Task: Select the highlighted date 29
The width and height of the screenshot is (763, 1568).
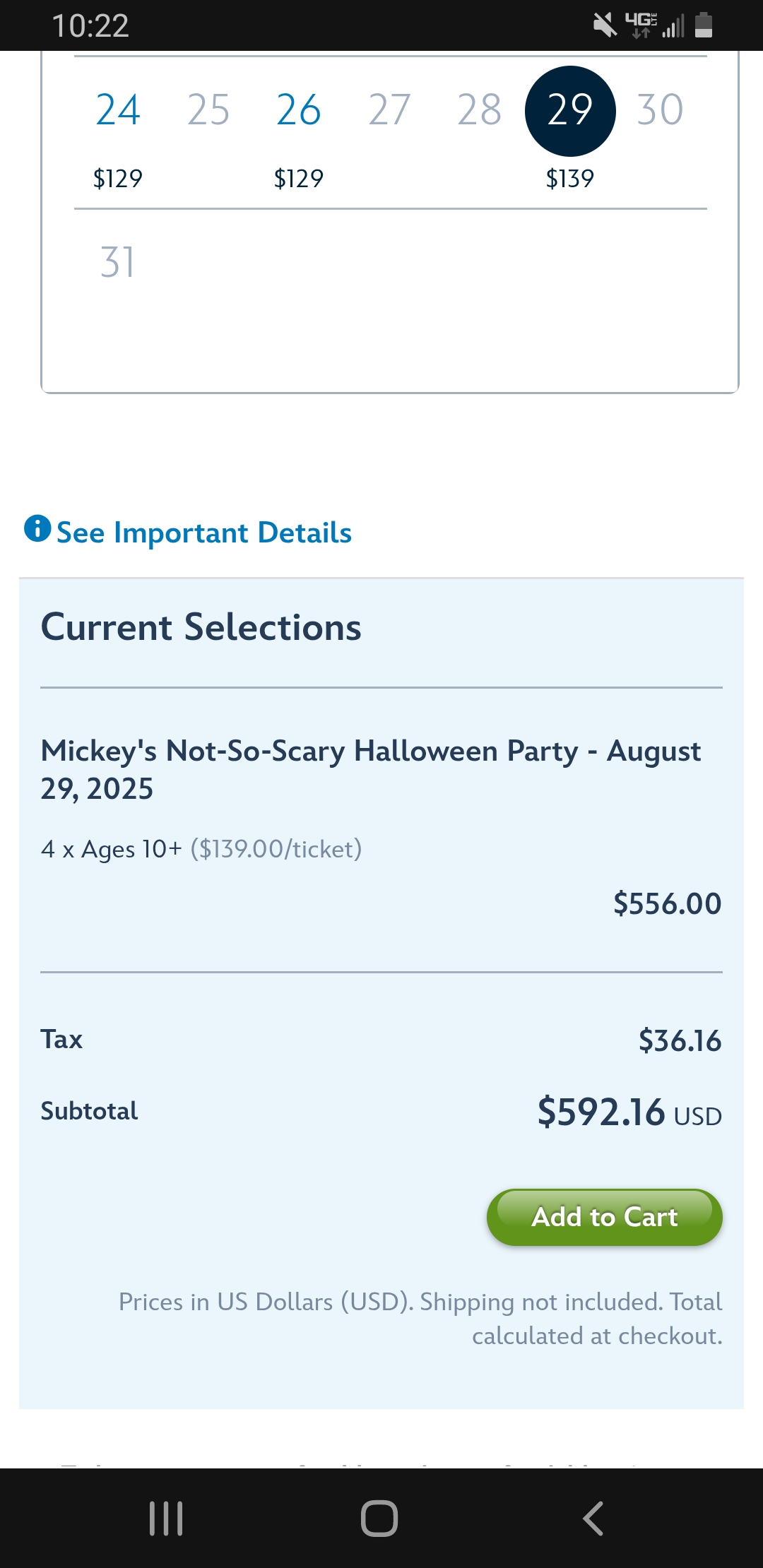Action: pos(570,111)
